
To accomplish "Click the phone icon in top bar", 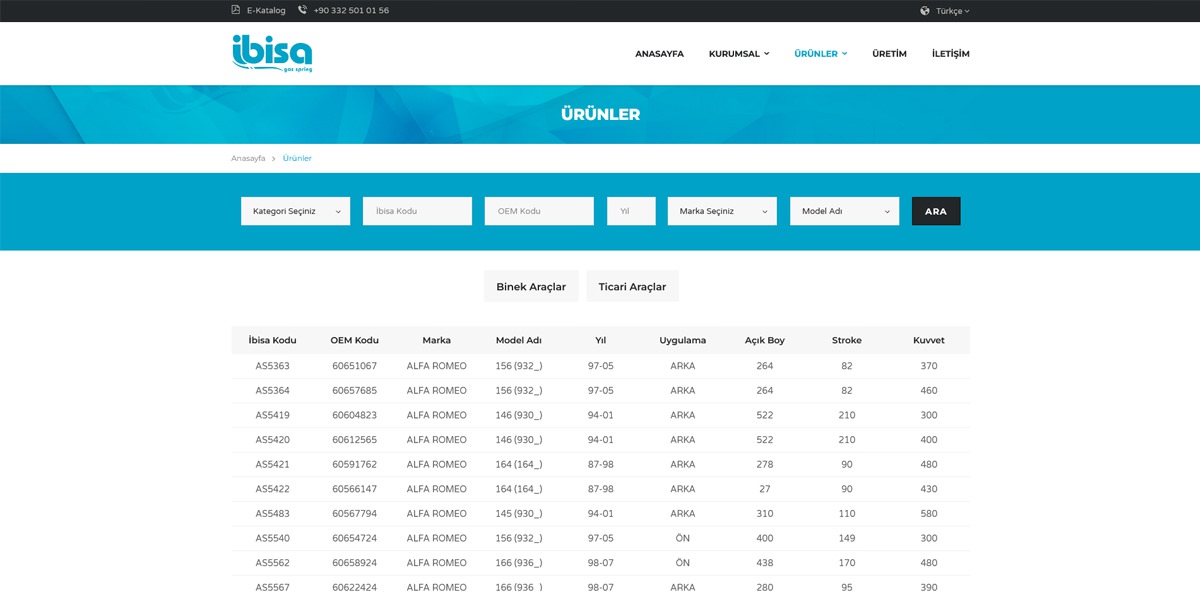I will click(x=302, y=10).
